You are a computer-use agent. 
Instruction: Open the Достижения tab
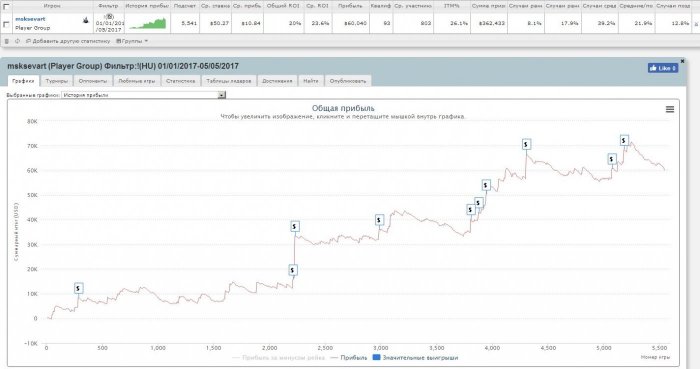[277, 81]
